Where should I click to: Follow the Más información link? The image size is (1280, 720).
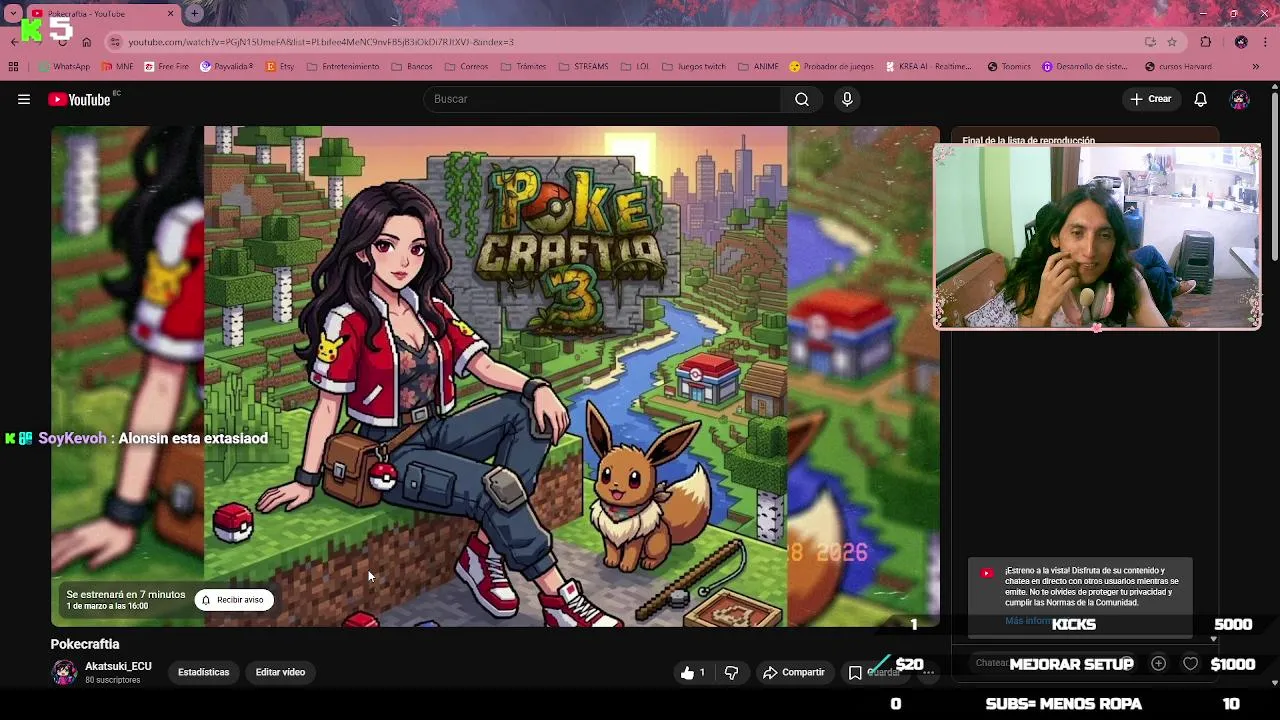pos(1028,621)
